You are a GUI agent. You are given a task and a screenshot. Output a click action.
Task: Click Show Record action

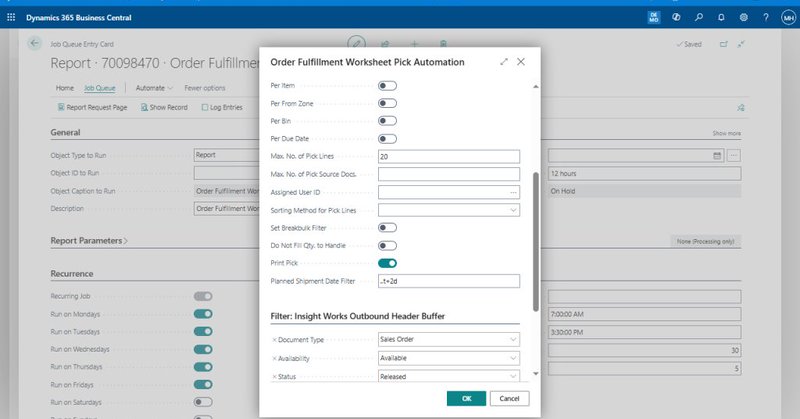pos(164,107)
